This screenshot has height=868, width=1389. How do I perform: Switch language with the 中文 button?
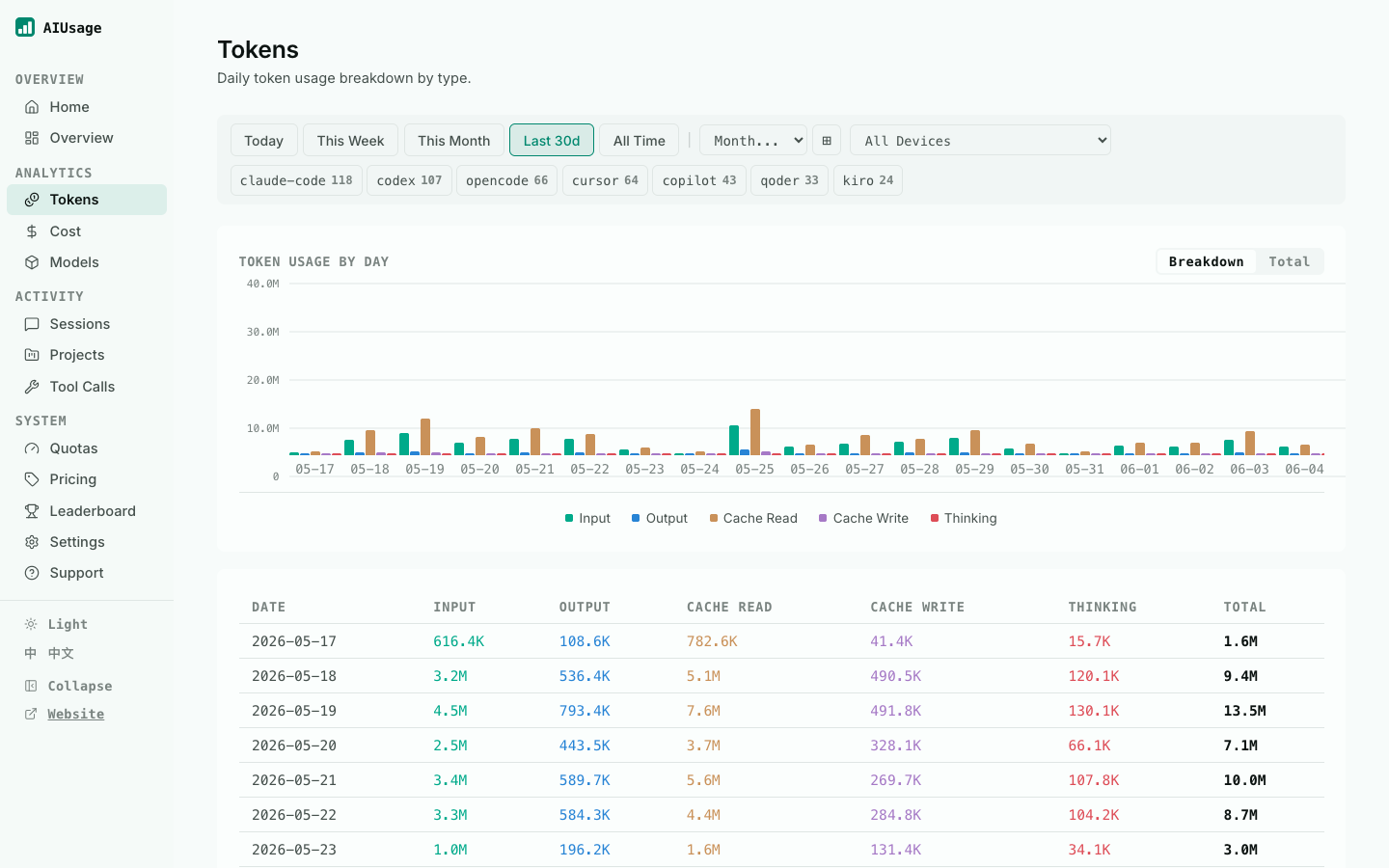pos(61,653)
